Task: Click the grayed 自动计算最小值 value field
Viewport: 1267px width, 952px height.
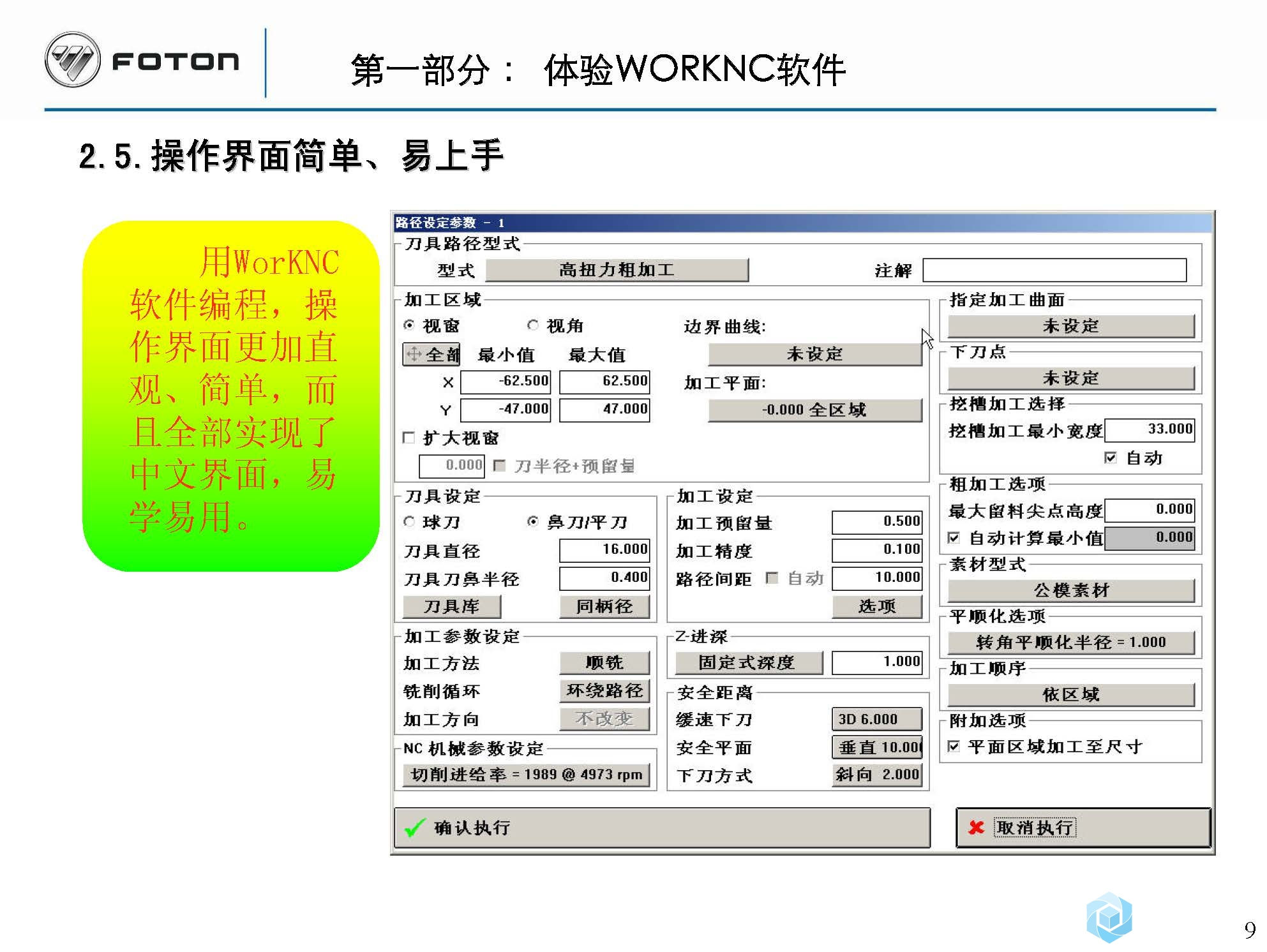Action: coord(1150,538)
